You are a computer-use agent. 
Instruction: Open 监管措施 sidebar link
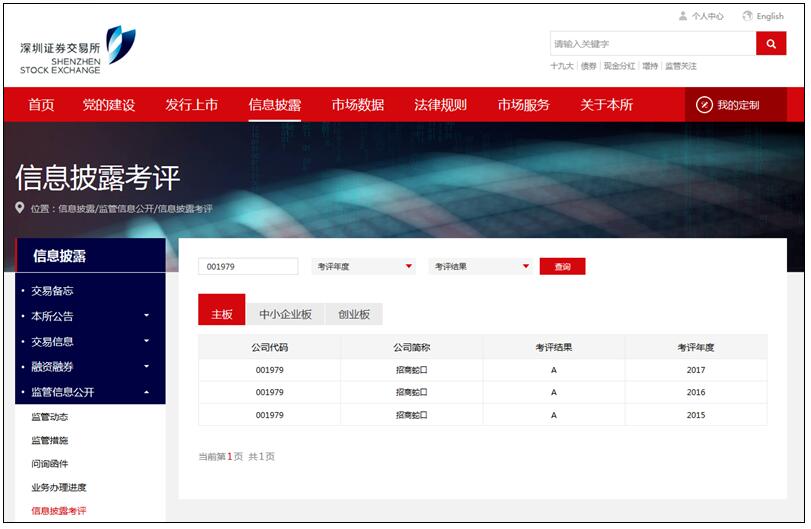point(50,441)
